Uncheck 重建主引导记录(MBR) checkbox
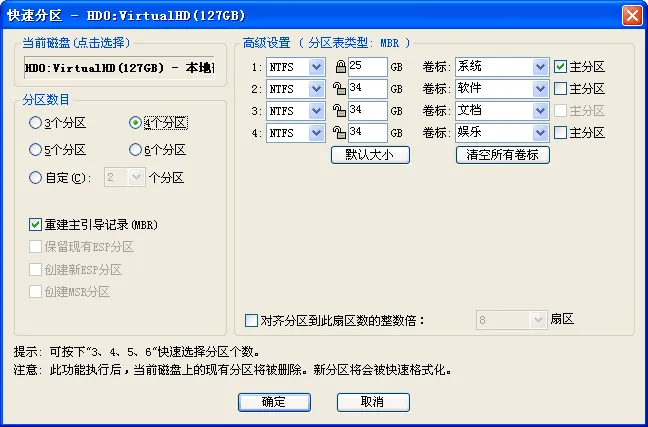The image size is (648, 427). click(x=36, y=225)
